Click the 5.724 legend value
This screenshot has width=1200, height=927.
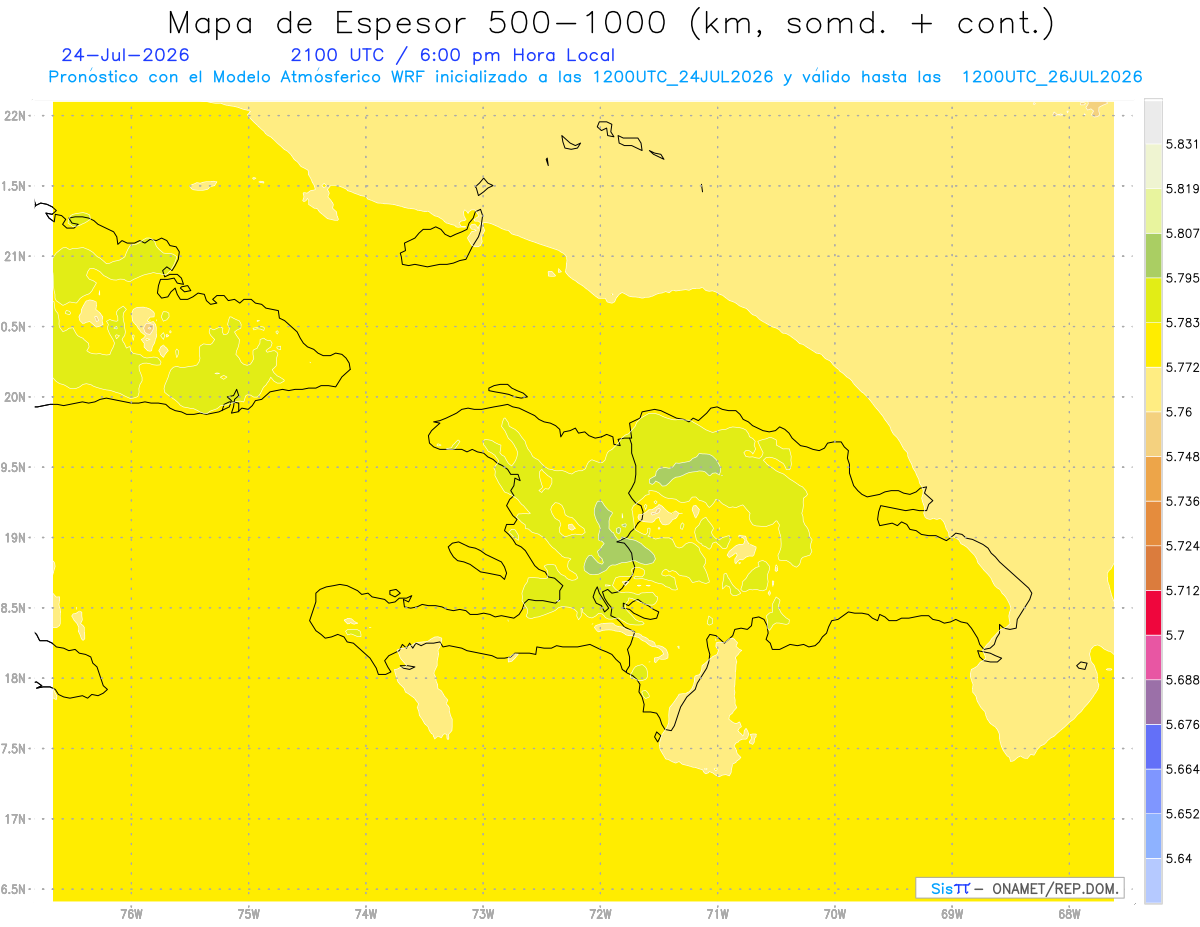tap(1182, 546)
